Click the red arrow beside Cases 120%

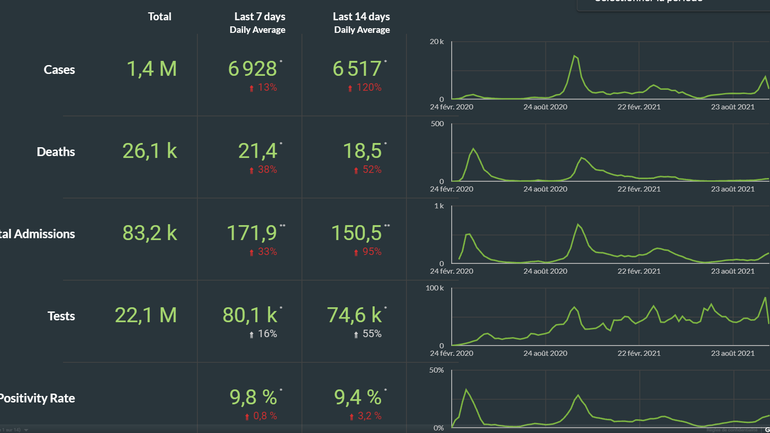click(350, 88)
